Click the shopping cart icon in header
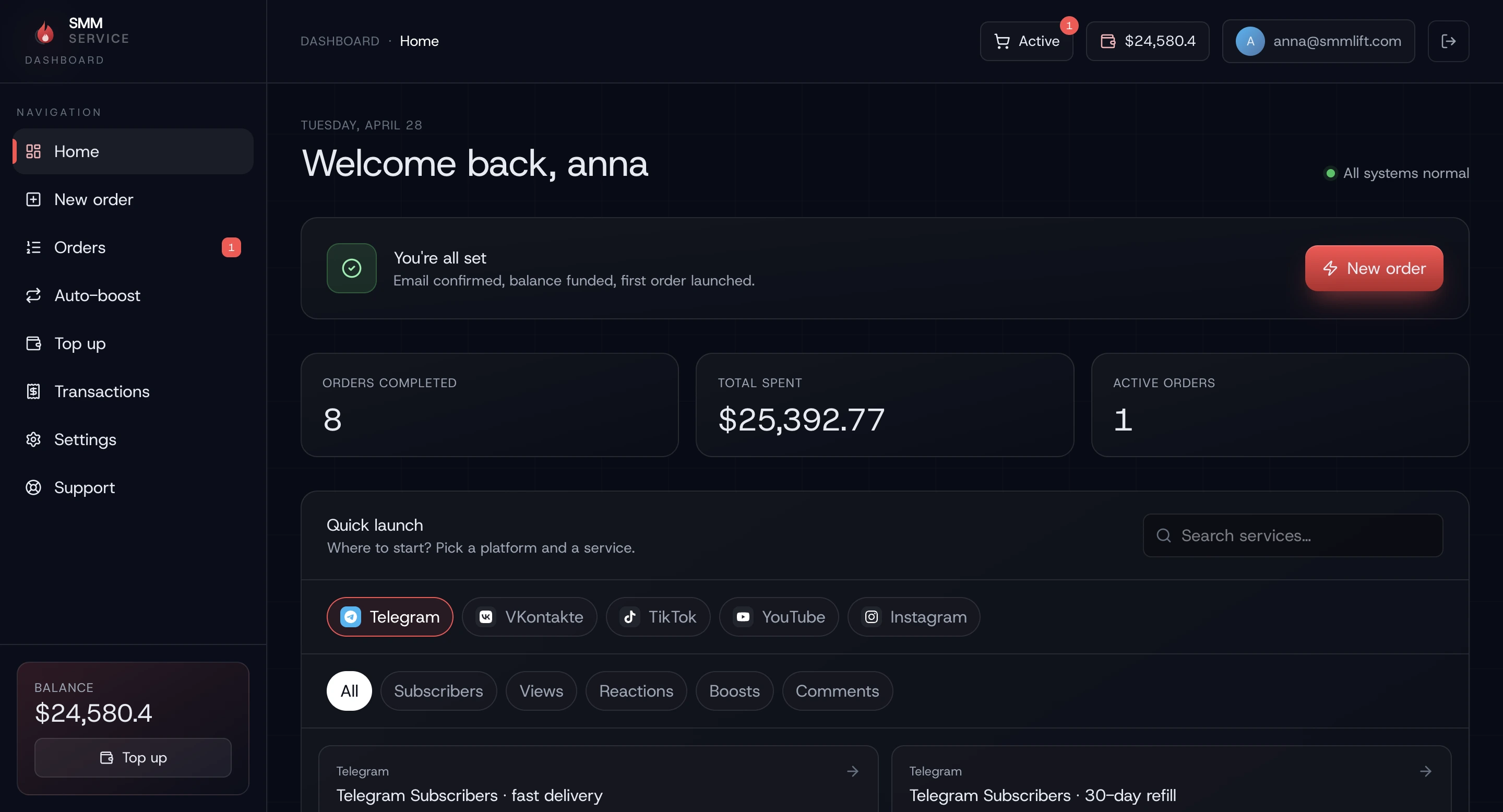 pos(1002,41)
